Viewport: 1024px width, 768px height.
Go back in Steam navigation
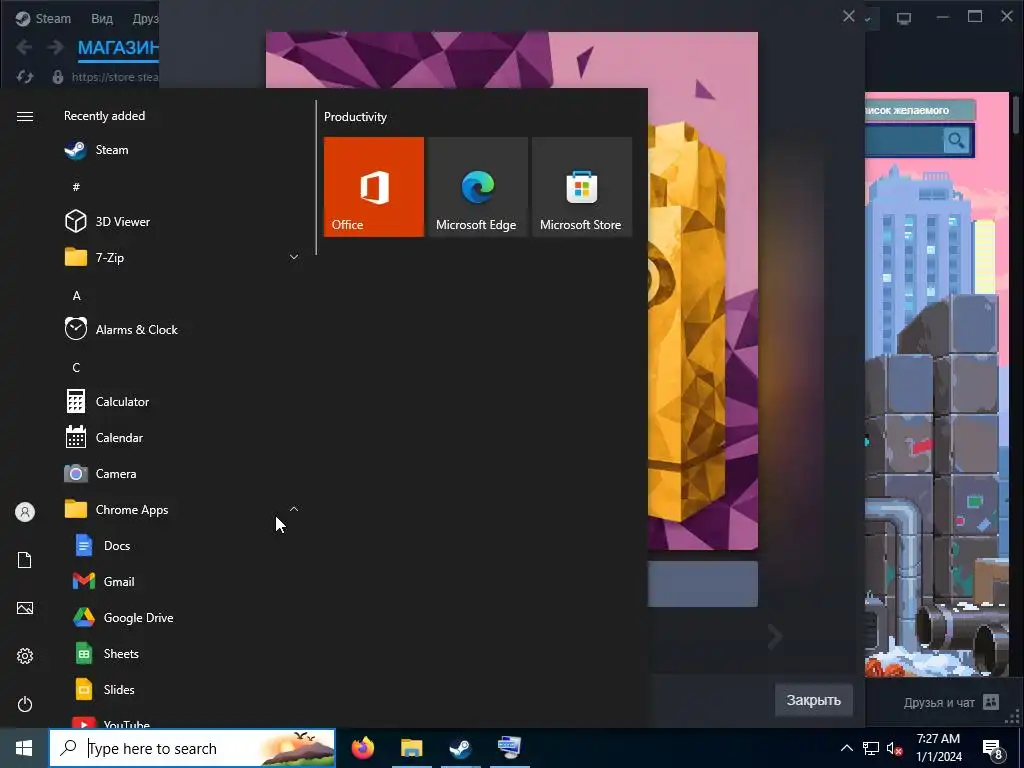pyautogui.click(x=24, y=47)
